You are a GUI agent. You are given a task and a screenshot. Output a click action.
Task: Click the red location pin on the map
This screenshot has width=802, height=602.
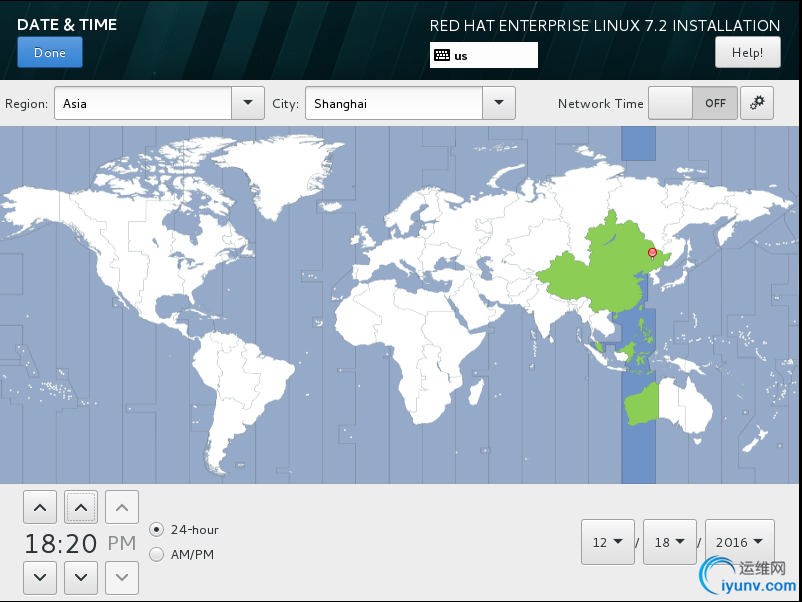pos(652,253)
